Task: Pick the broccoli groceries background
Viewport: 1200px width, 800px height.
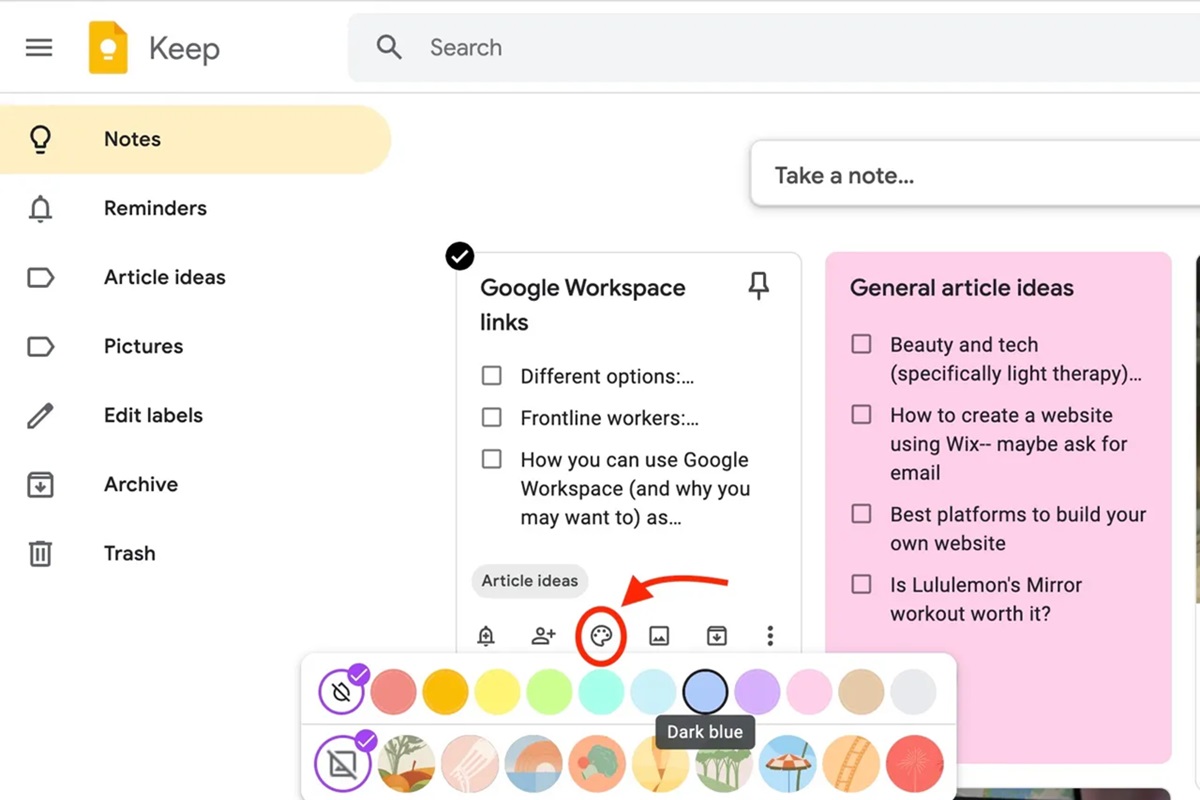Action: pyautogui.click(x=597, y=764)
